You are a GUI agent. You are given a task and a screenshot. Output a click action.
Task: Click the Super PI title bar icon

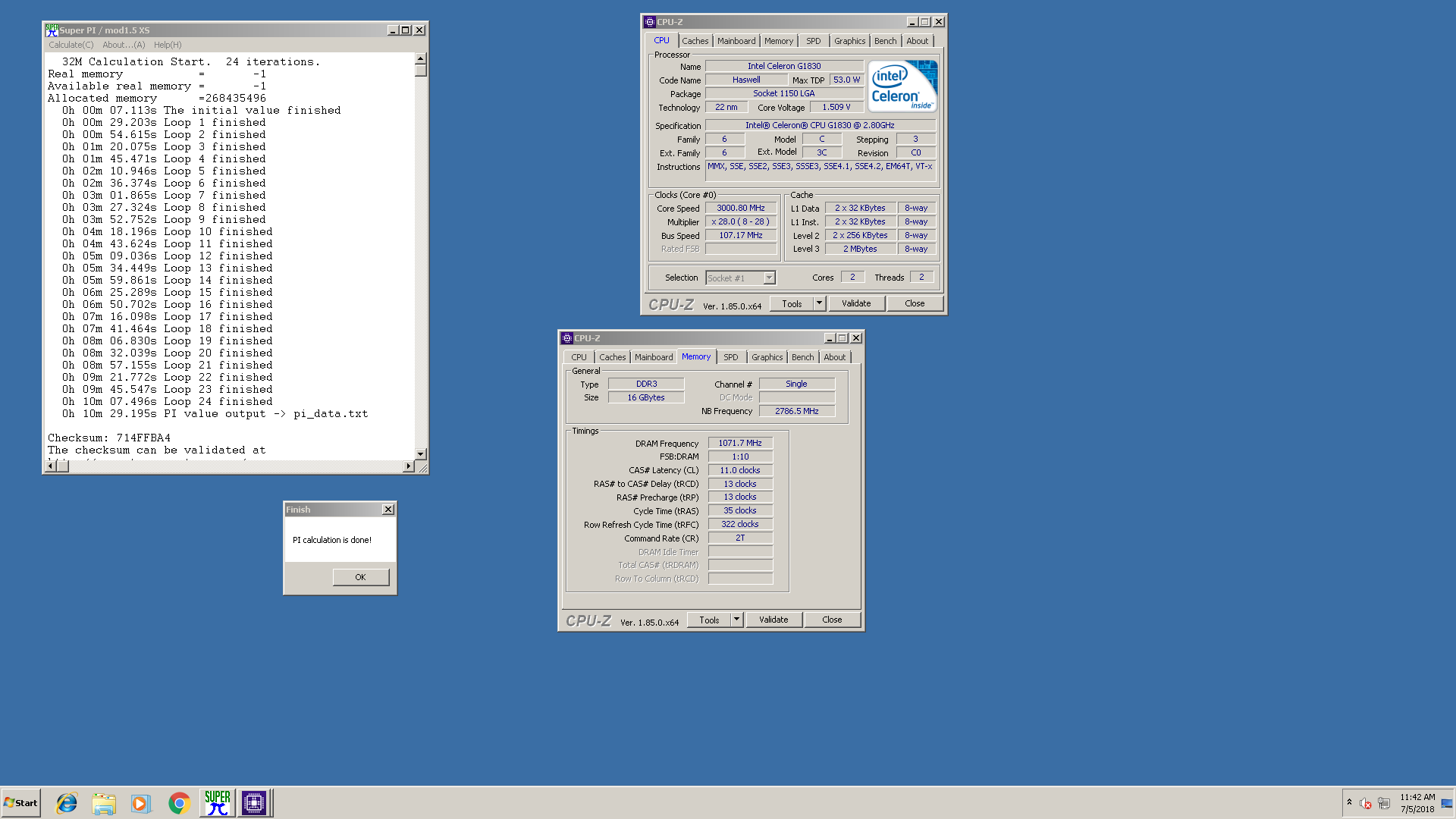[x=52, y=30]
